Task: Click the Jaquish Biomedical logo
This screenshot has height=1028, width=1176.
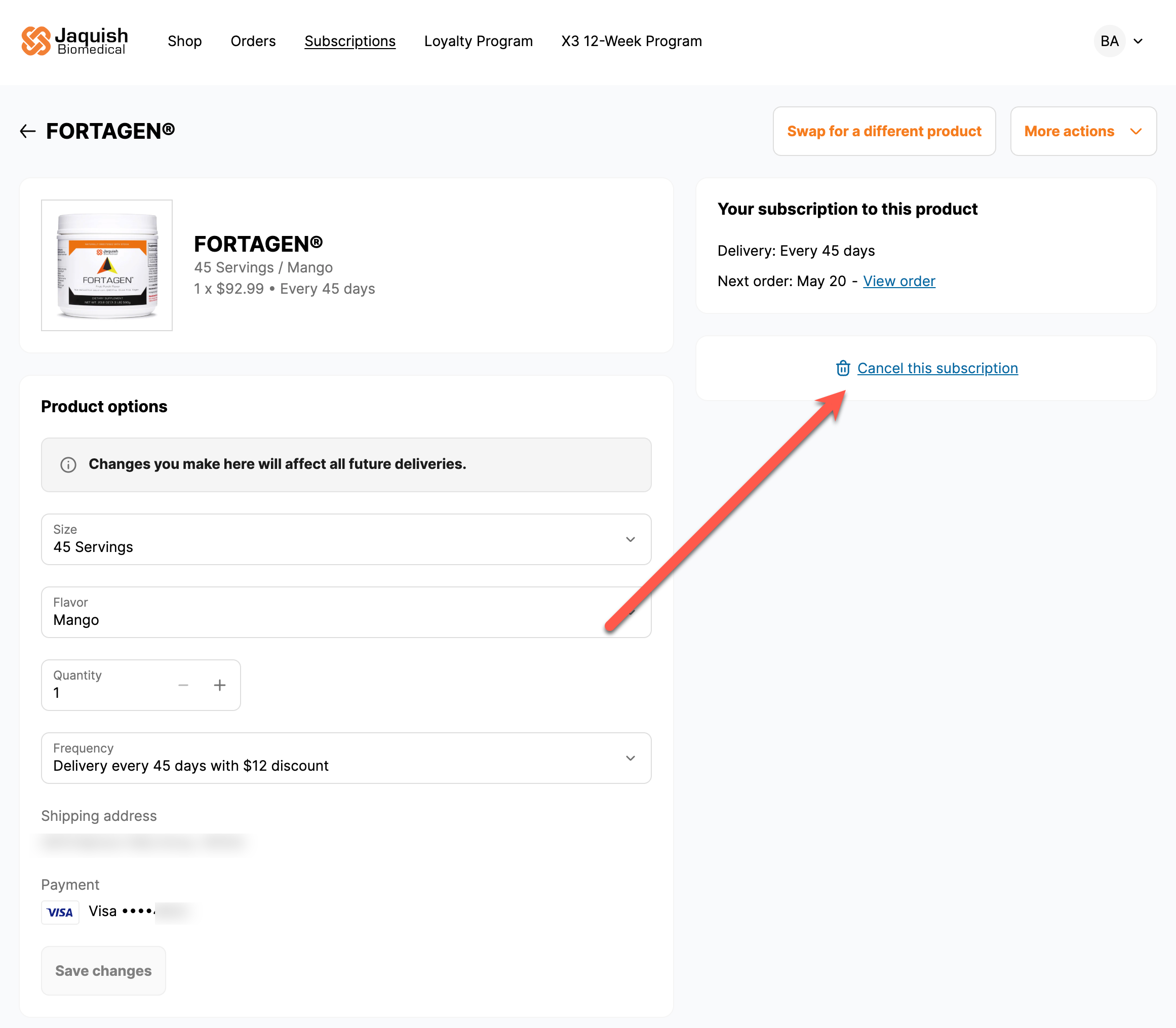Action: coord(74,41)
